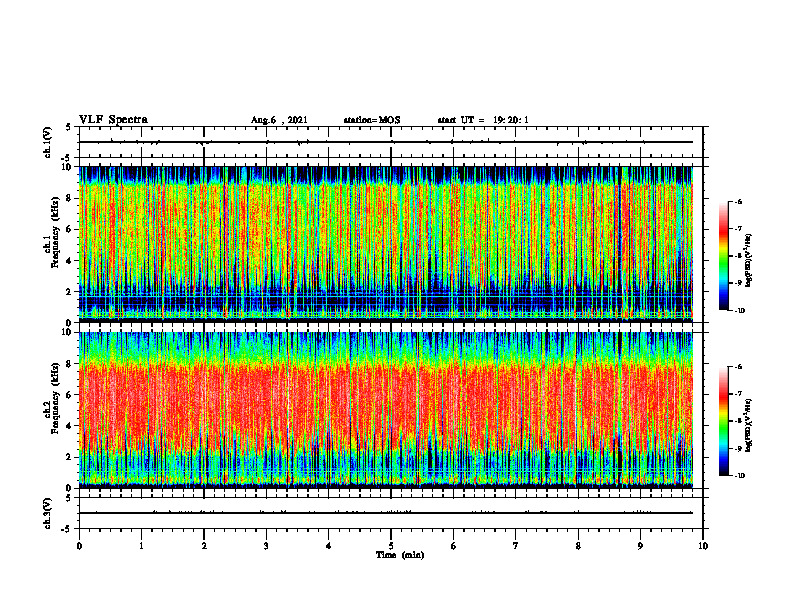Click the ch.1(V) axis tick label "5"

pyautogui.click(x=68, y=127)
